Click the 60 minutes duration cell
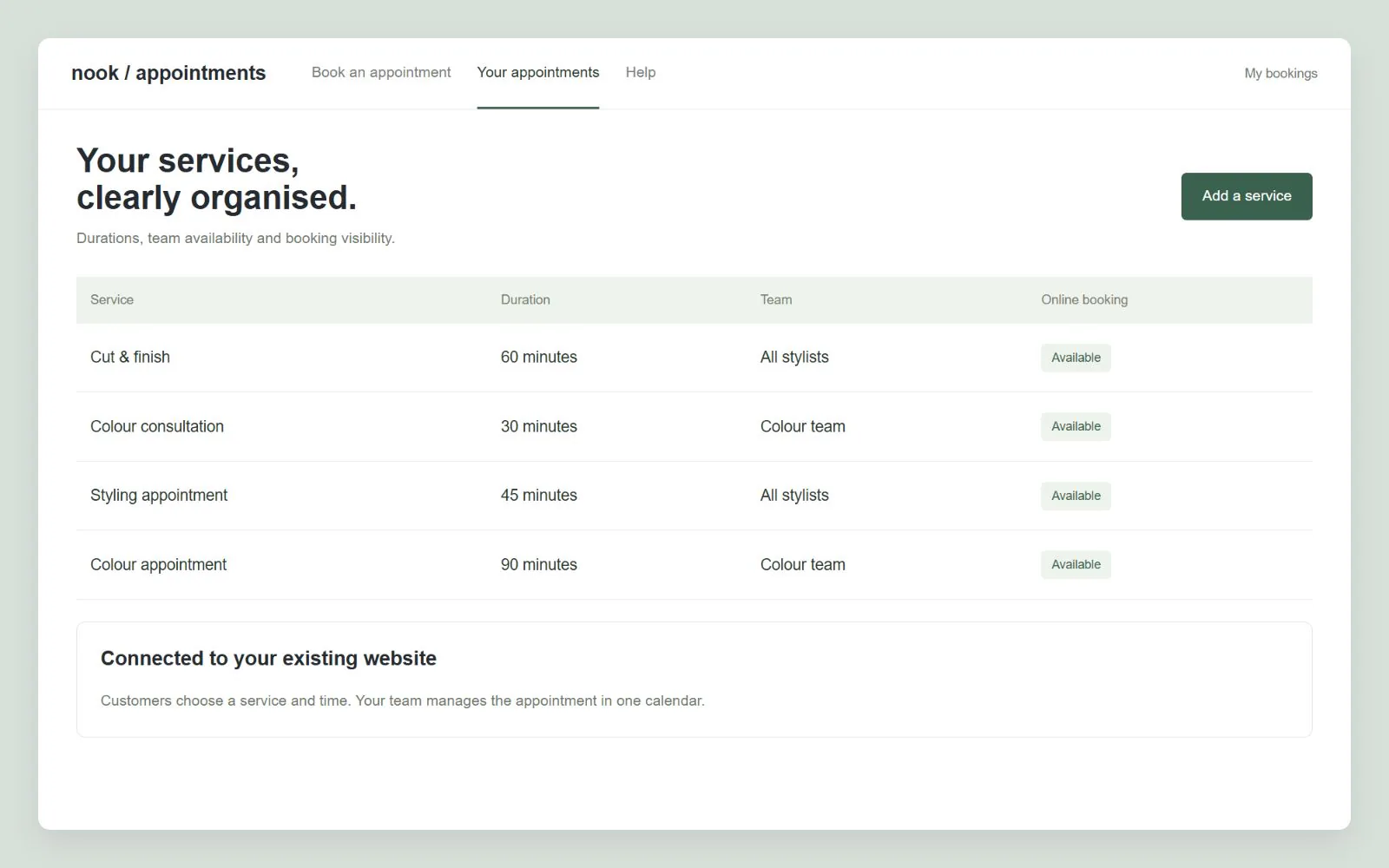 coord(539,357)
